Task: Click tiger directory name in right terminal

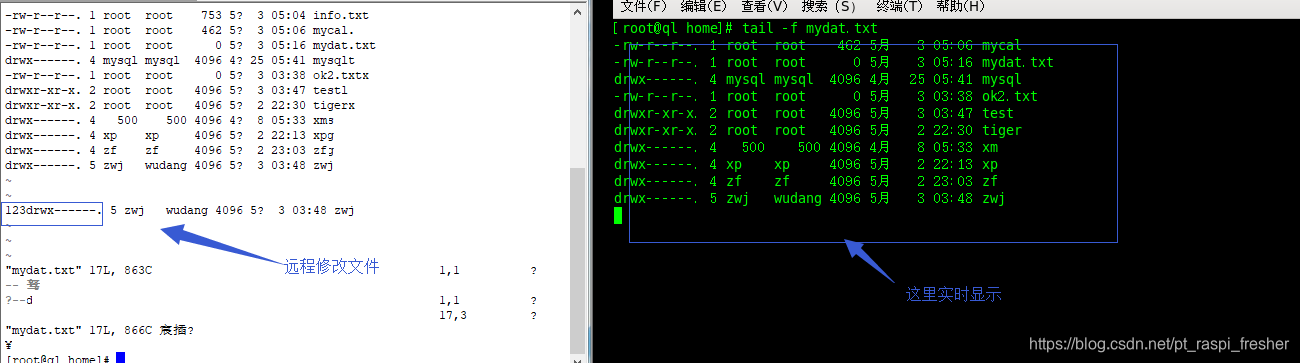Action: (1002, 130)
